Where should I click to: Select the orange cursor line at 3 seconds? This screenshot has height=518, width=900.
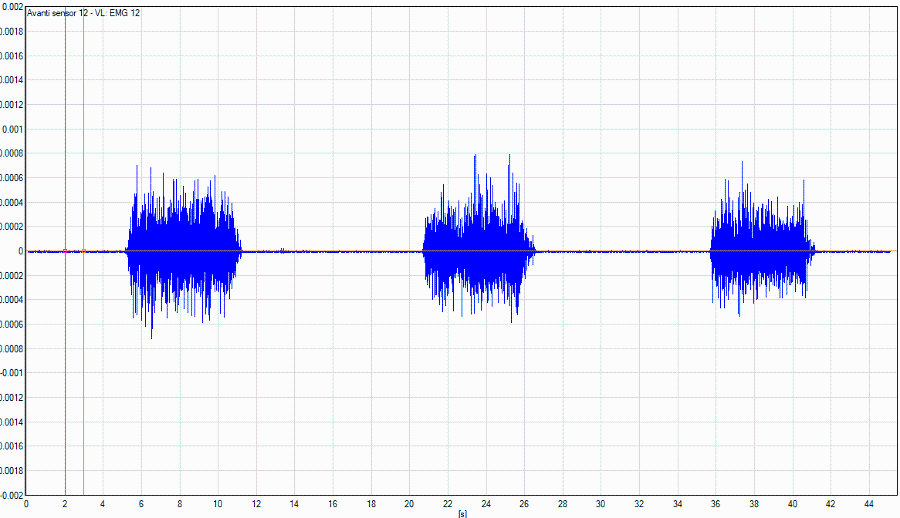tap(84, 251)
